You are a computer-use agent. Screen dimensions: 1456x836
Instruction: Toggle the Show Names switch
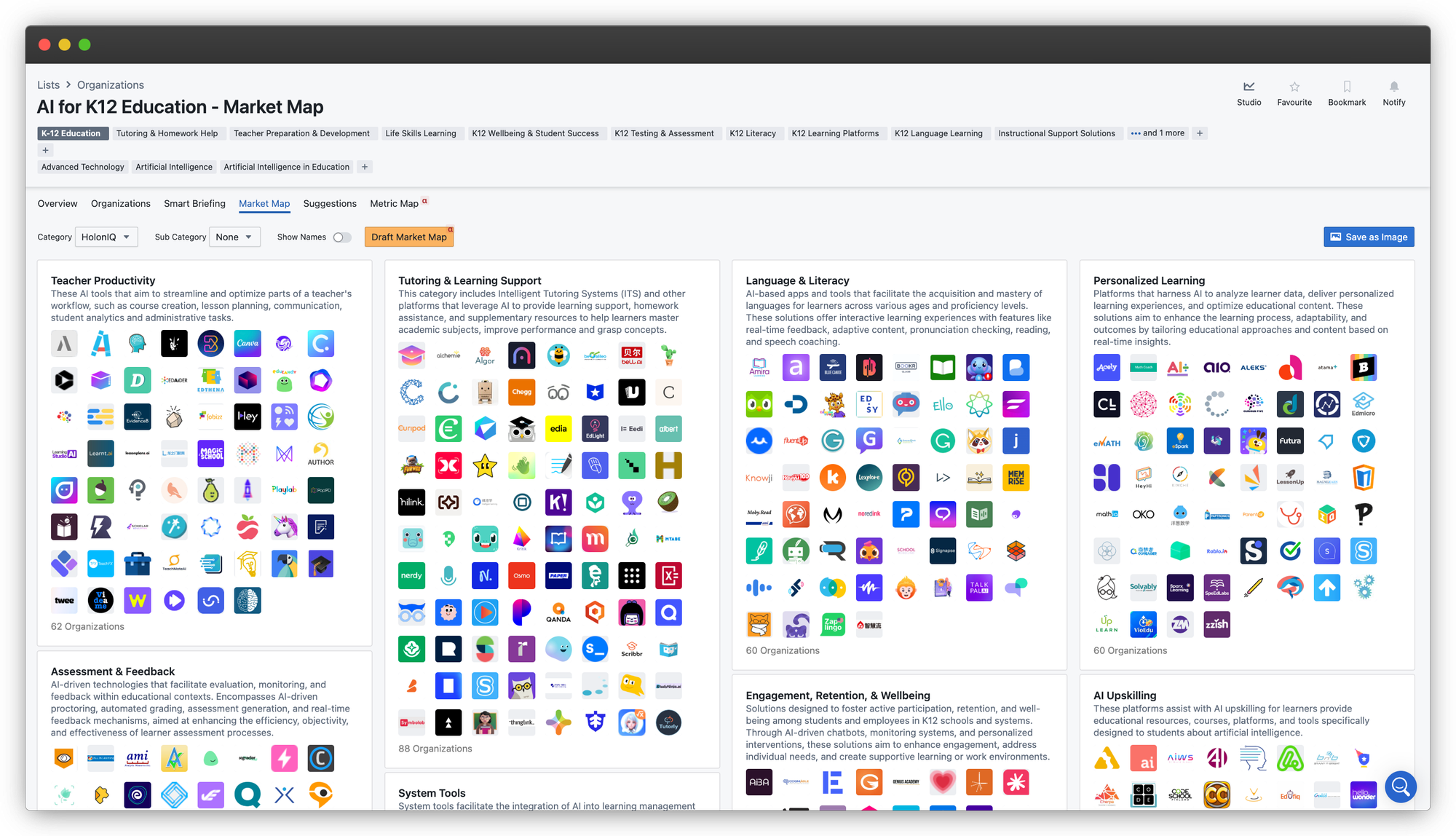tap(341, 237)
